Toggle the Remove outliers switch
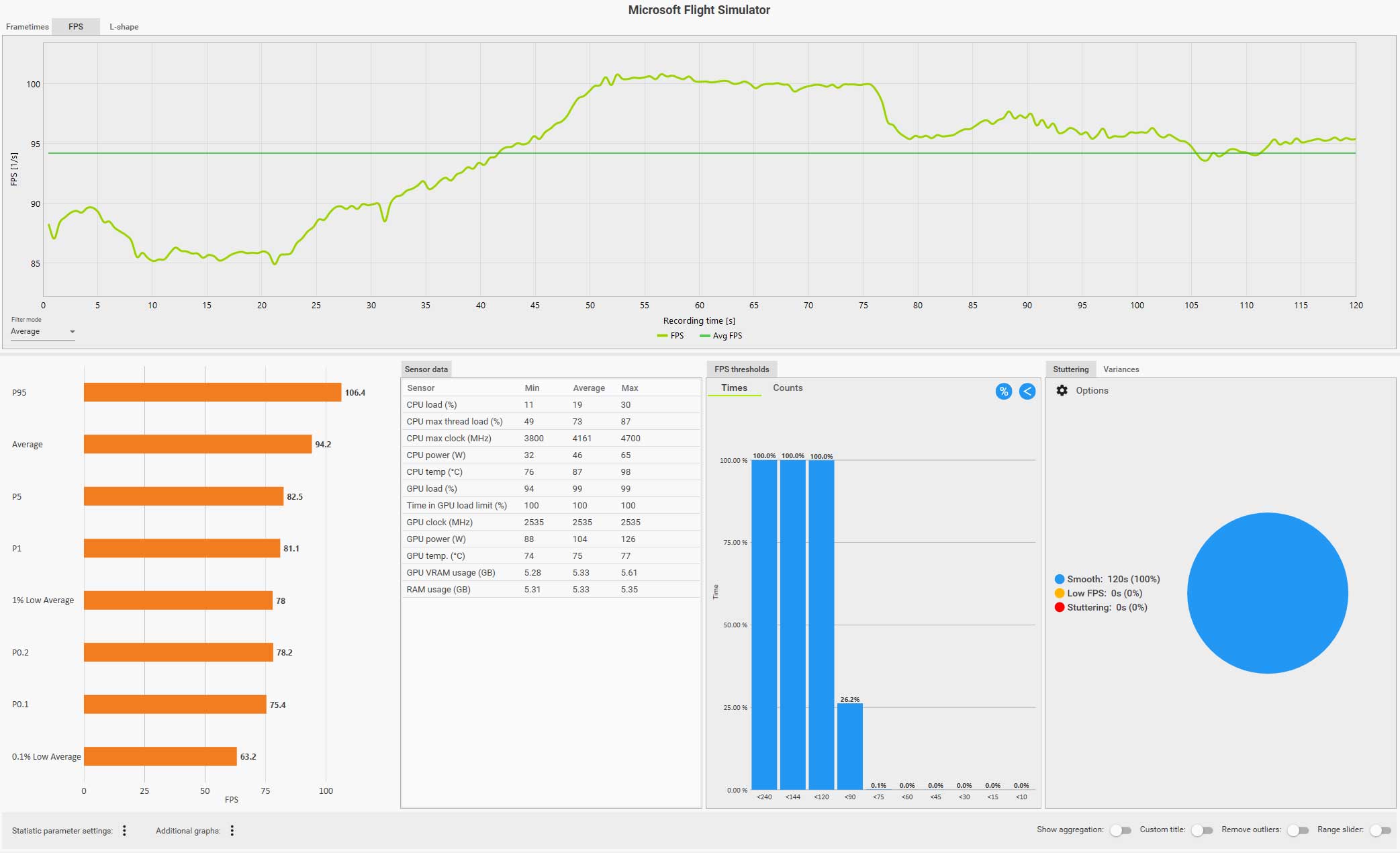The height and width of the screenshot is (853, 1400). pyautogui.click(x=1297, y=831)
